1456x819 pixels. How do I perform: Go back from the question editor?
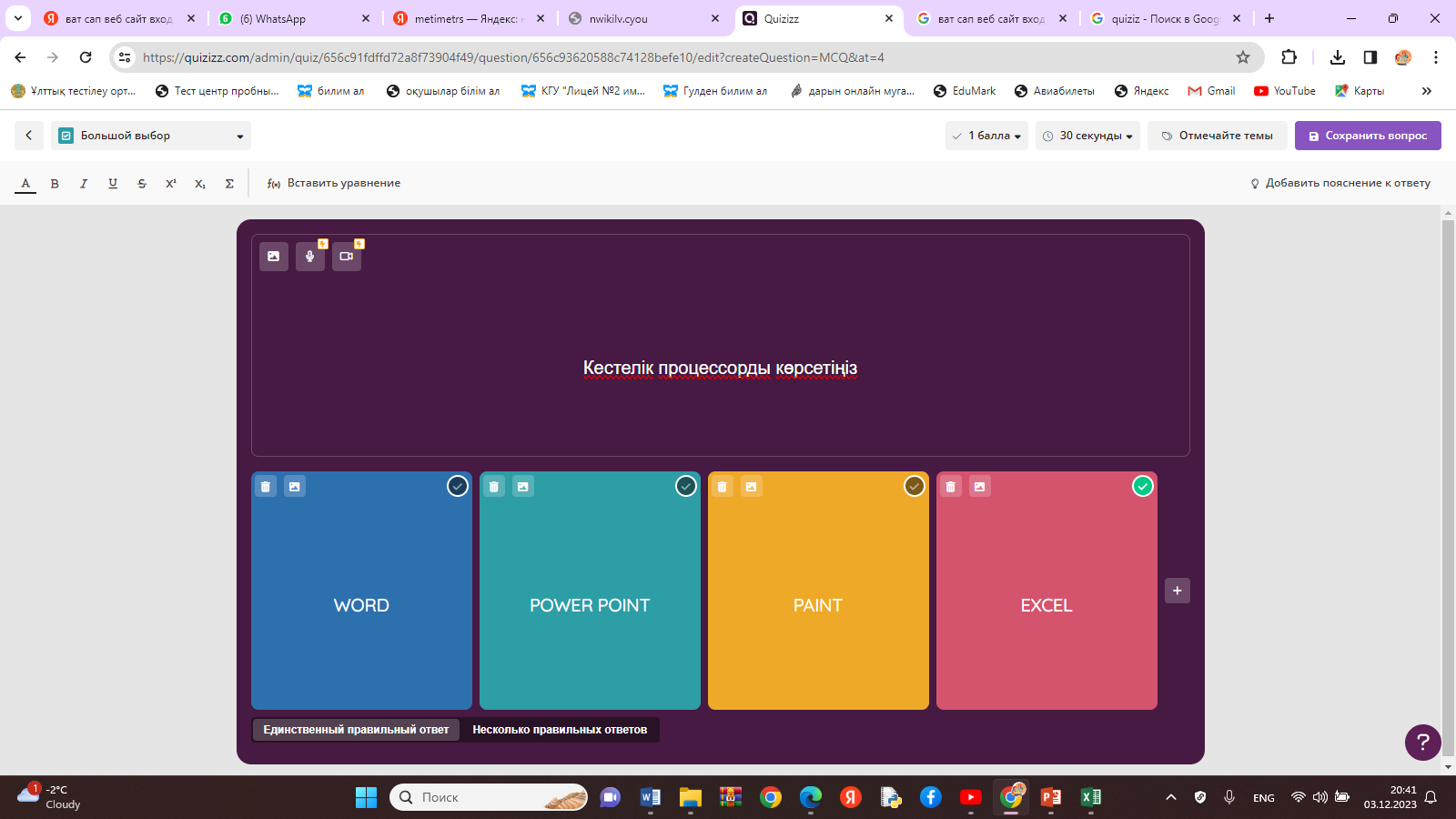pyautogui.click(x=29, y=136)
